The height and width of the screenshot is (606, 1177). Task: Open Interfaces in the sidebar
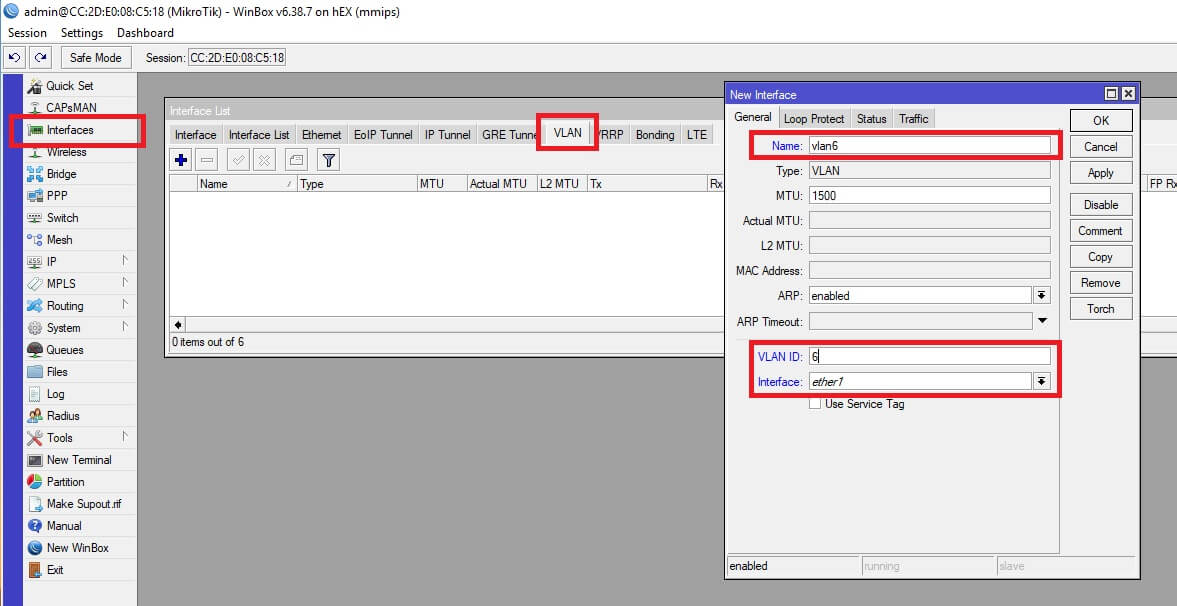click(x=70, y=130)
